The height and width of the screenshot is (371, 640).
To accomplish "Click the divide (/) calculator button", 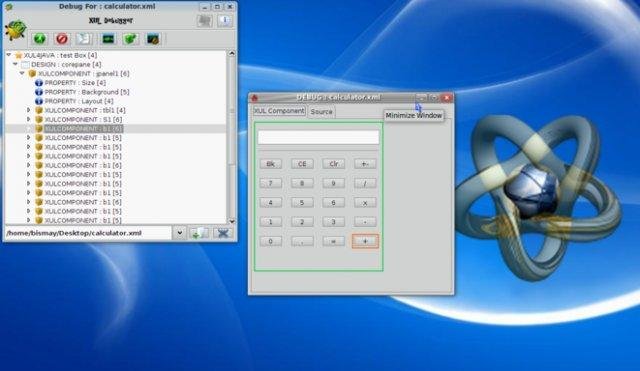I will click(x=365, y=183).
